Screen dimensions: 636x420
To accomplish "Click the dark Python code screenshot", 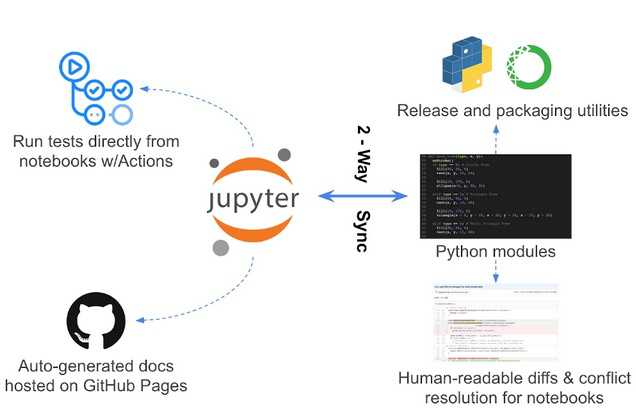I will (x=496, y=196).
